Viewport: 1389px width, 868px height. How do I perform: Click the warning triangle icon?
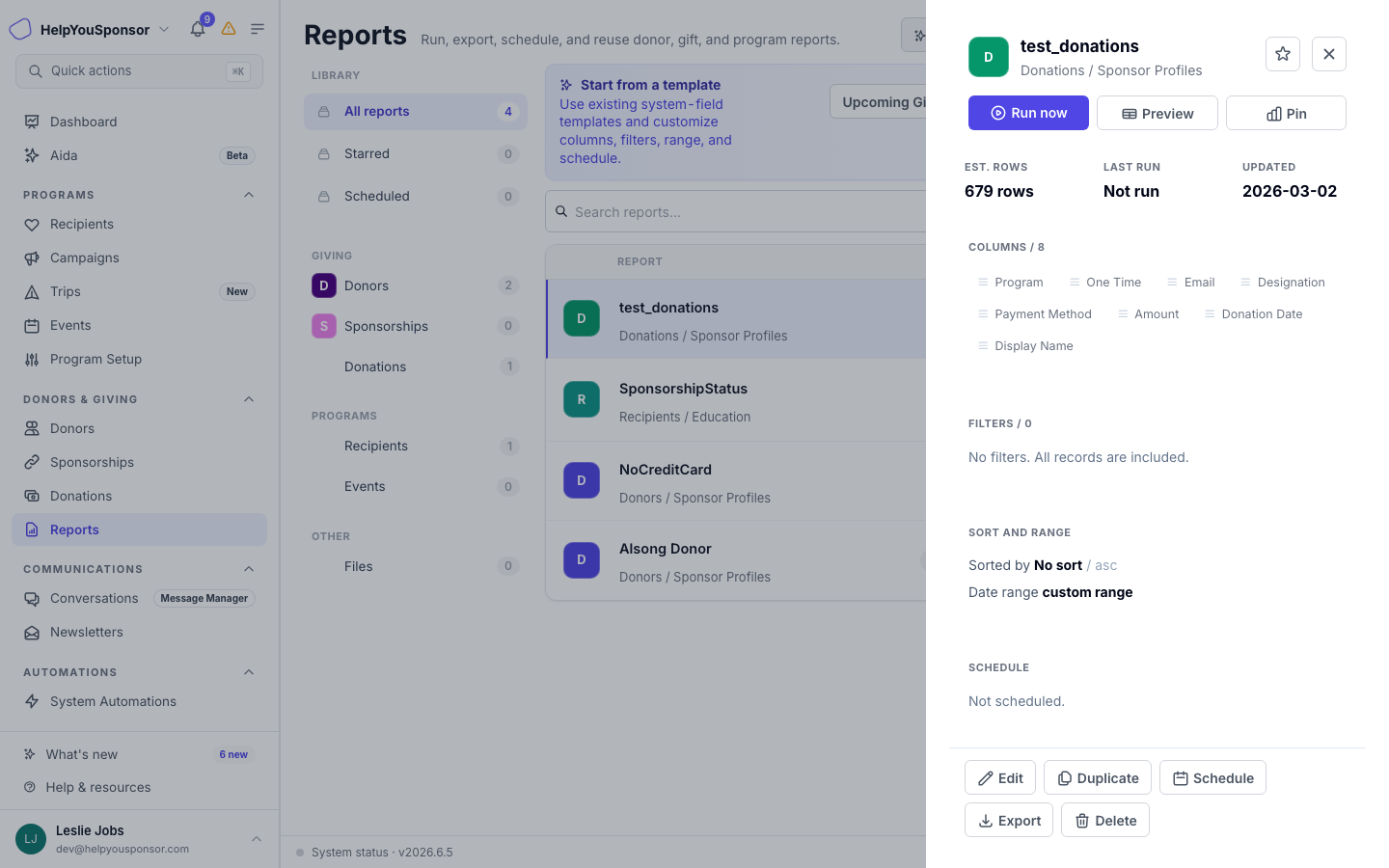coord(229,29)
